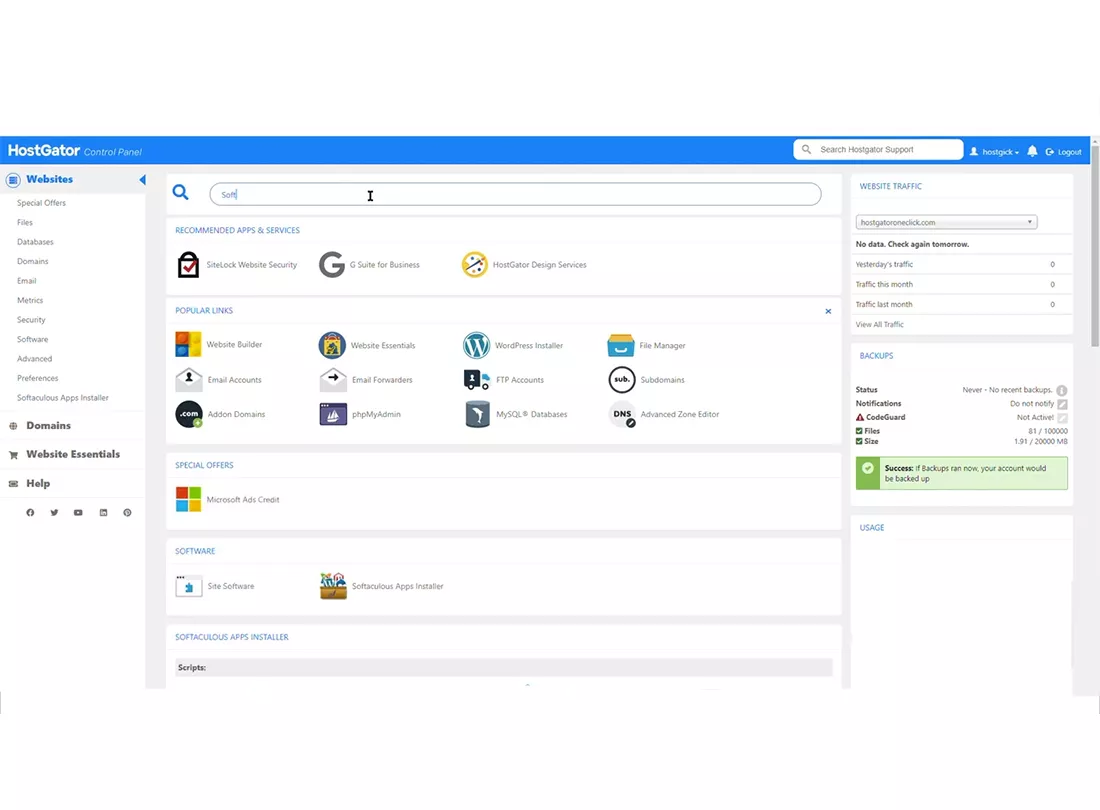Open Website Essentials icon in Popular Links
The width and height of the screenshot is (1100, 810).
coord(332,345)
